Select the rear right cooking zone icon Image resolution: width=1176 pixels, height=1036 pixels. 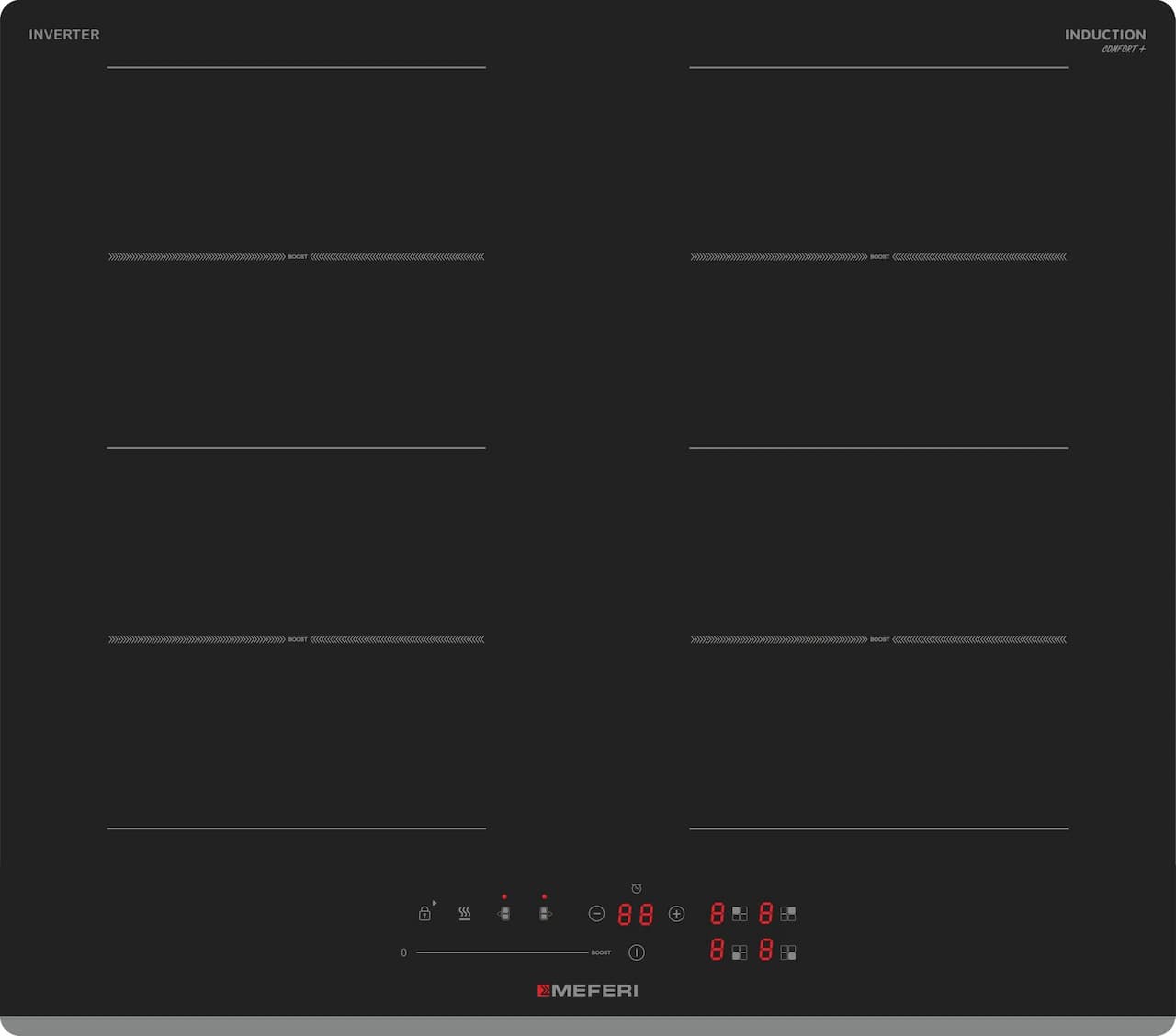788,914
